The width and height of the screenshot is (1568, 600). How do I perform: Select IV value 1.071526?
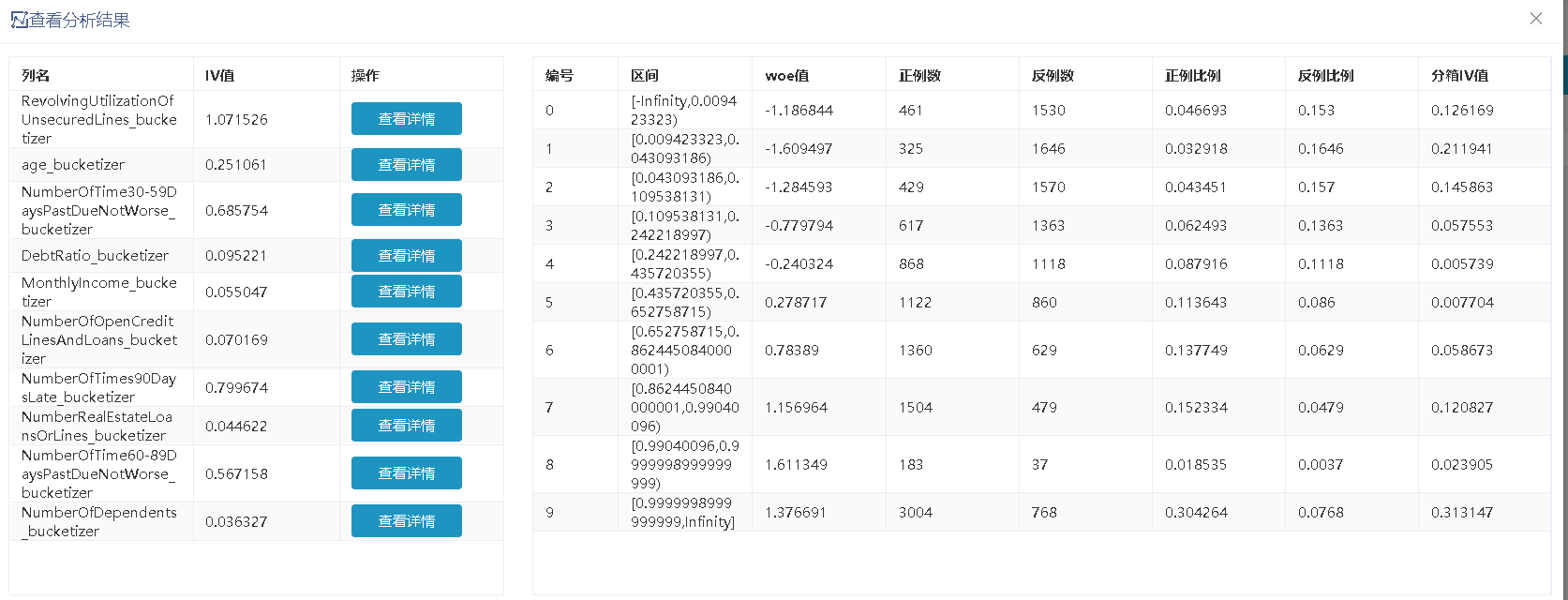(x=236, y=119)
